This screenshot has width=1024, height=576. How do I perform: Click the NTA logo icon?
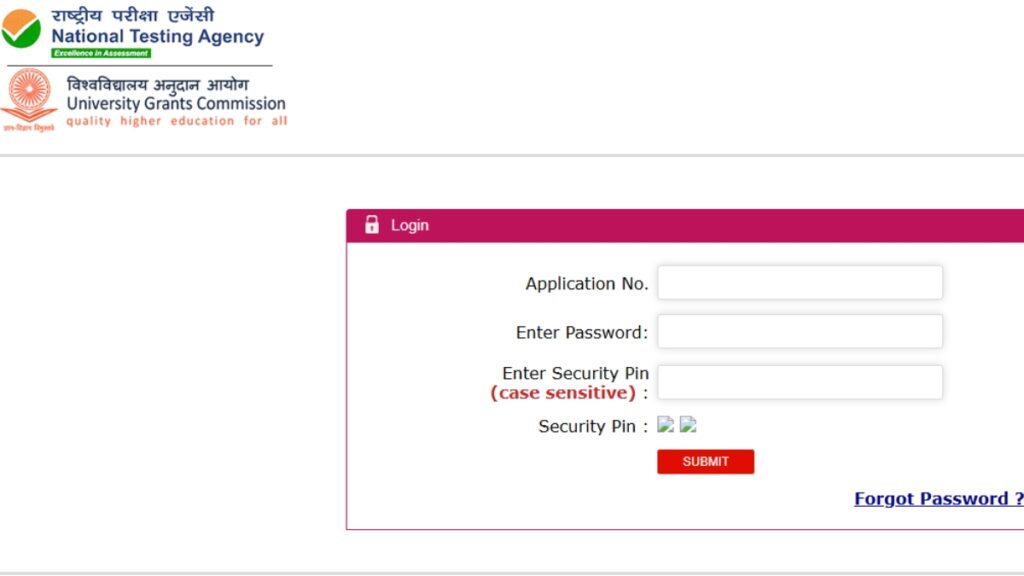tap(20, 29)
